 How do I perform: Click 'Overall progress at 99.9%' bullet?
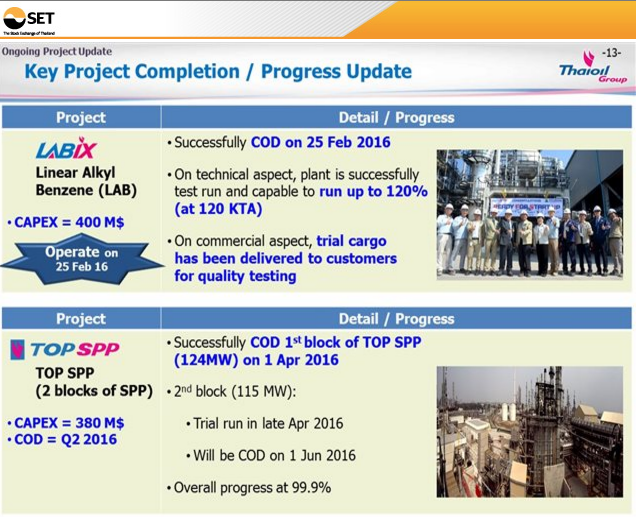click(x=252, y=487)
